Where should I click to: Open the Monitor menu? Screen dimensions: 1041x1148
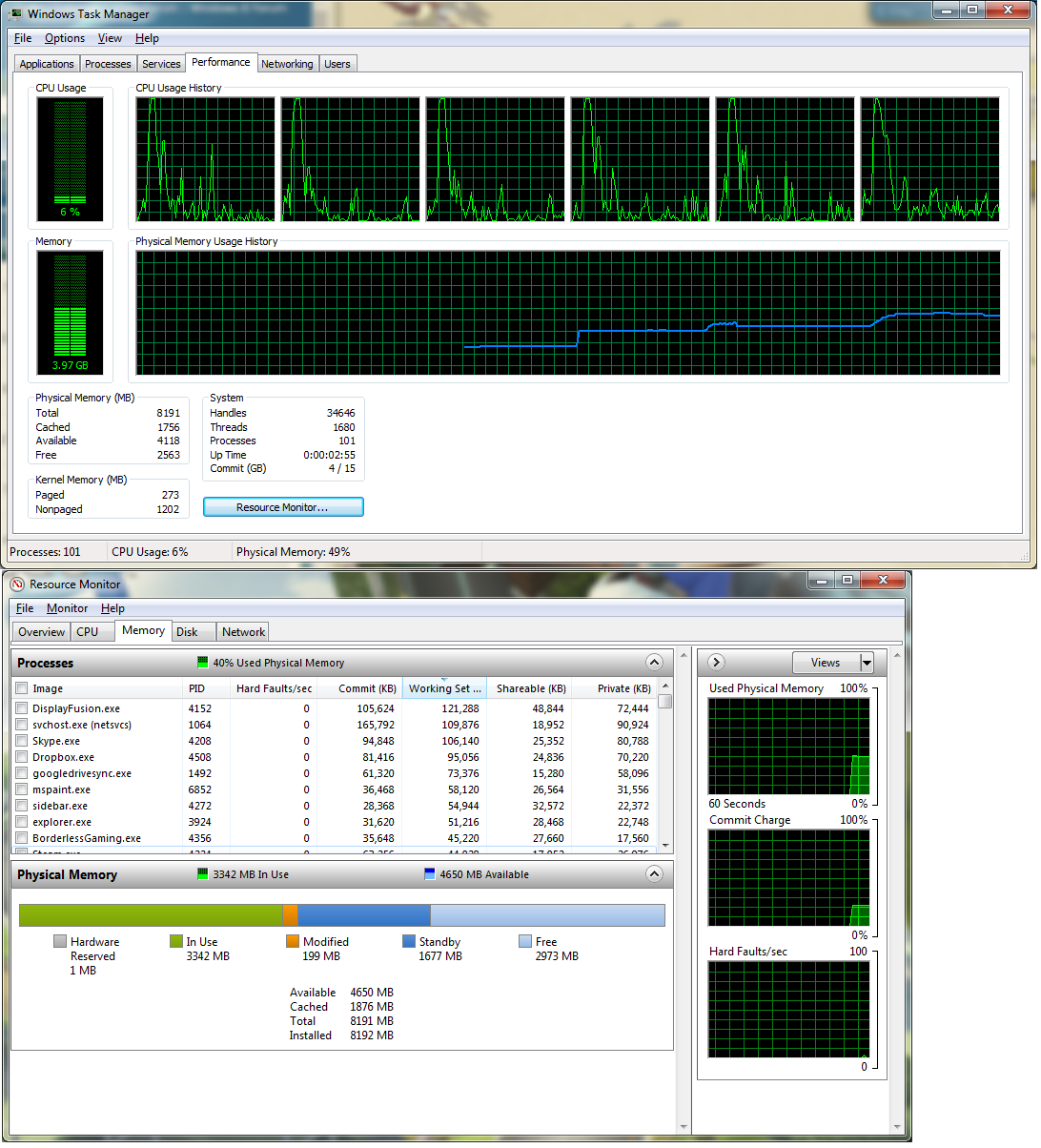(67, 608)
